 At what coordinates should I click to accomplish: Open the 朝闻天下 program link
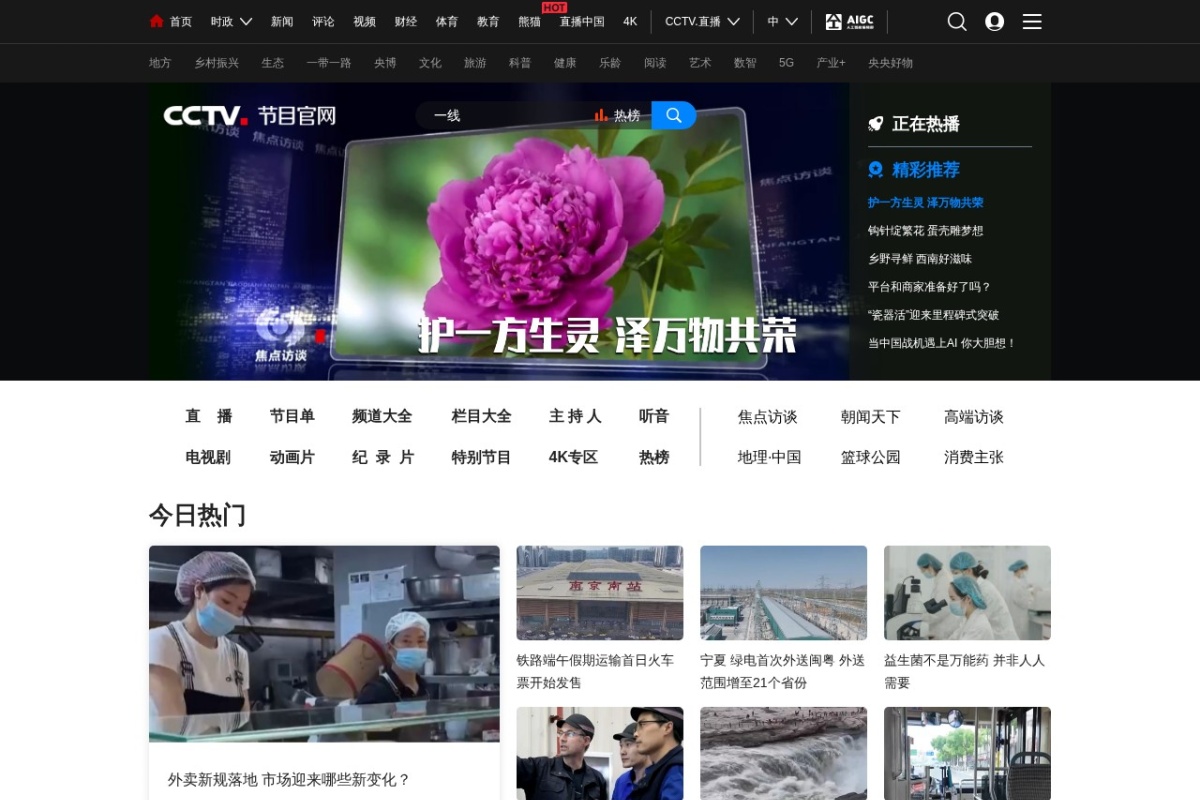(x=871, y=417)
